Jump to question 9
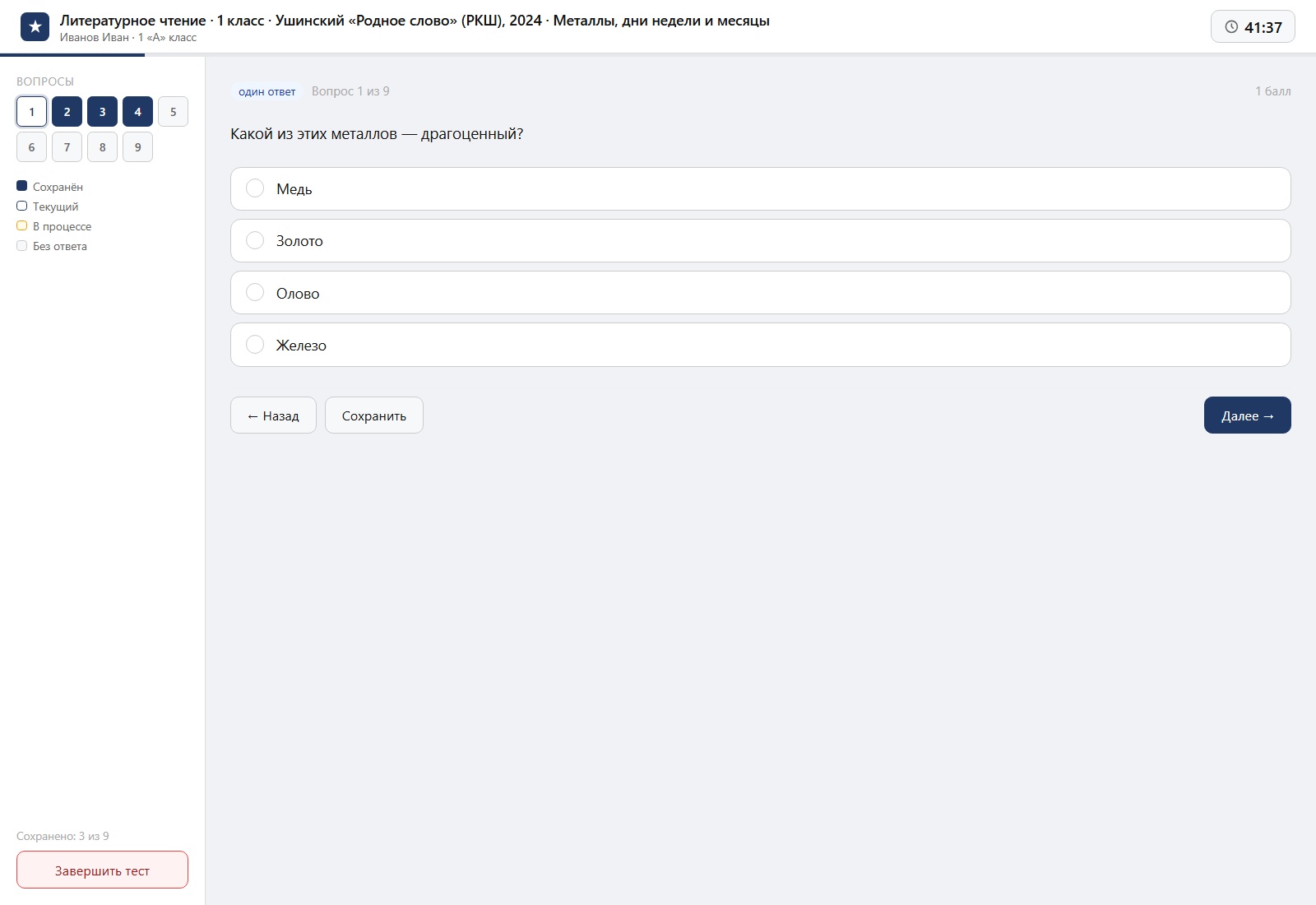 pyautogui.click(x=137, y=147)
